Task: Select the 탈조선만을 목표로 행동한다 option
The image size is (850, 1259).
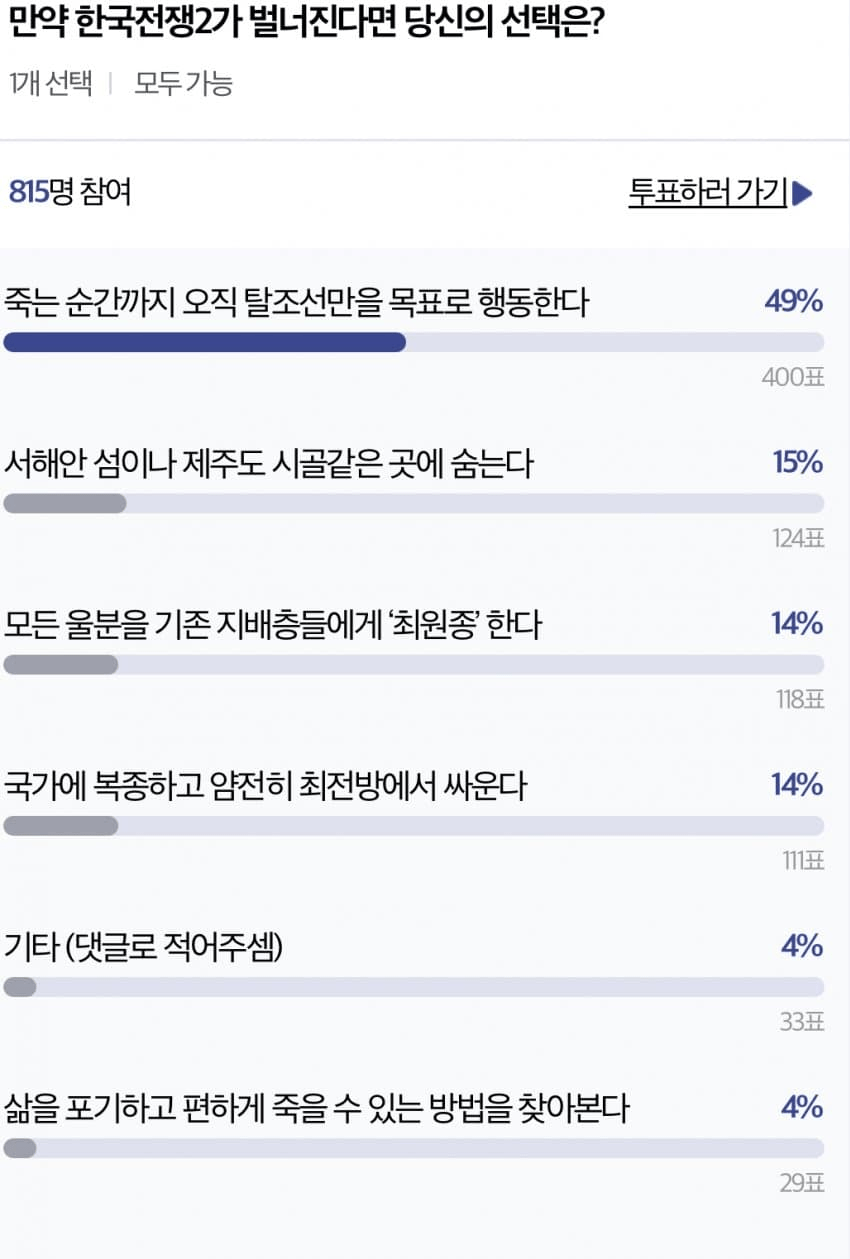Action: 296,301
